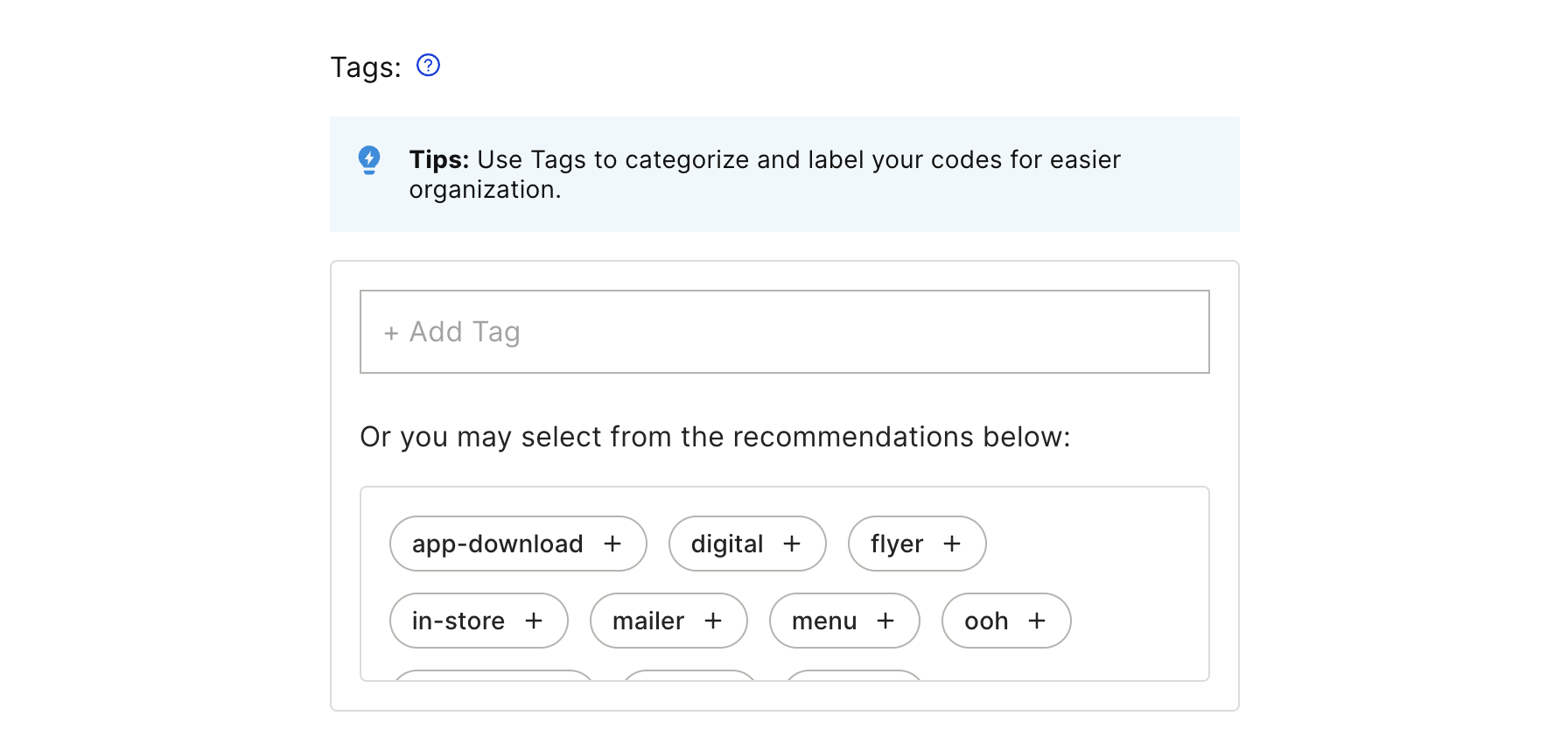1568x744 pixels.
Task: Click the plus icon on the ooh tag
Action: click(x=1038, y=621)
